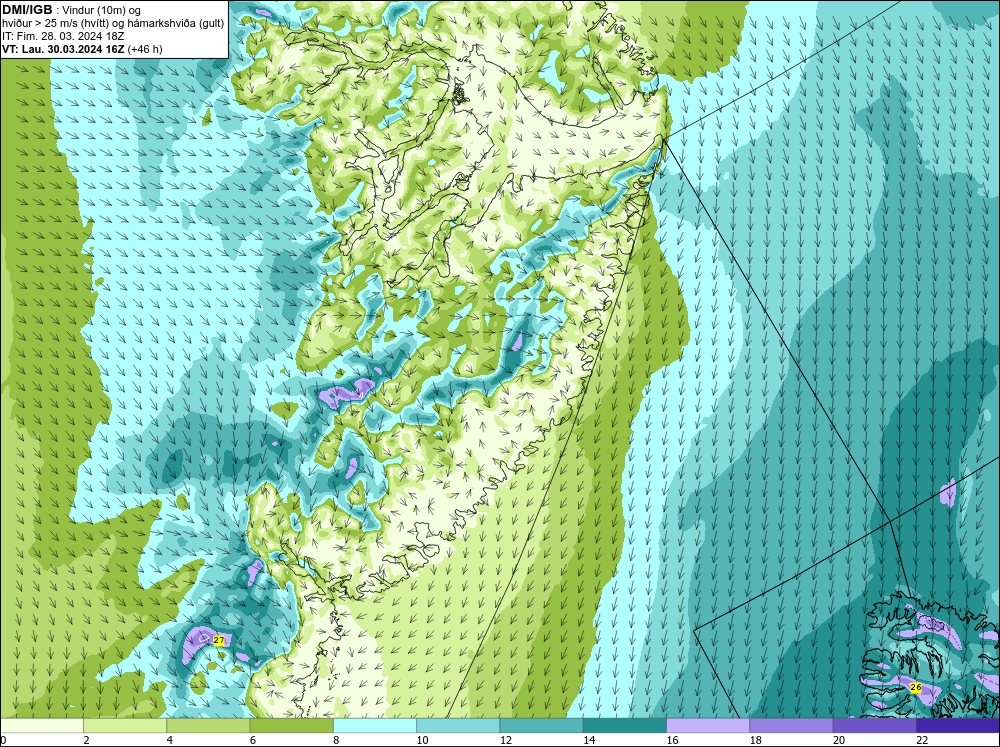Click the yellow gust marker labeled 27
The image size is (1000, 747).
pos(219,640)
